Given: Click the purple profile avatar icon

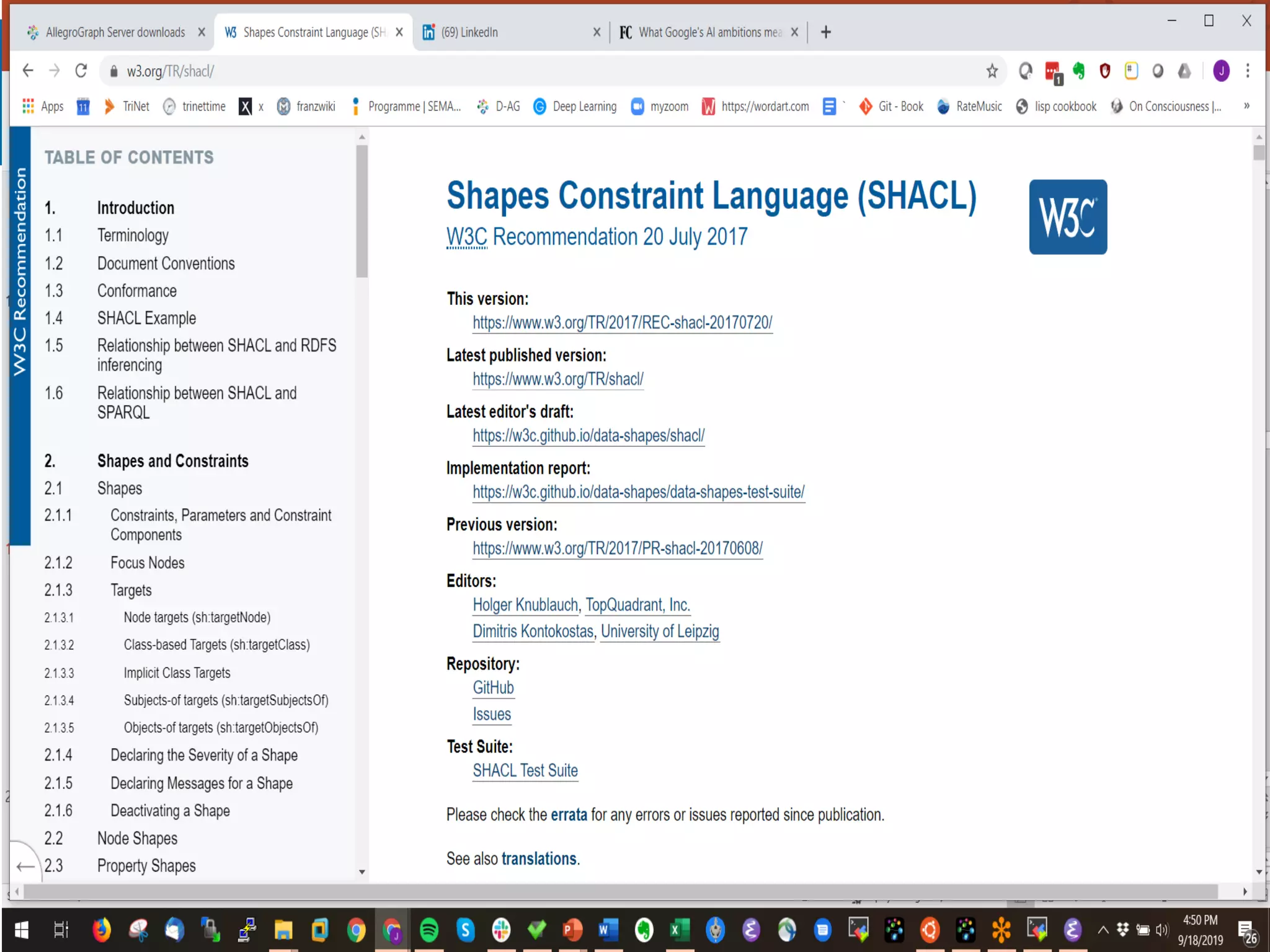Looking at the screenshot, I should [x=1221, y=71].
